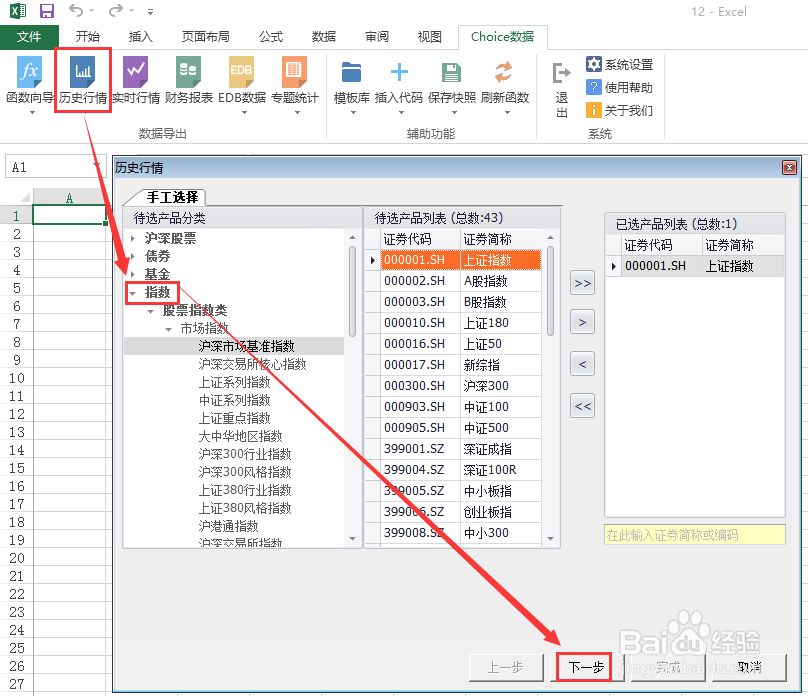Select column A header in the worksheet

pos(69,198)
